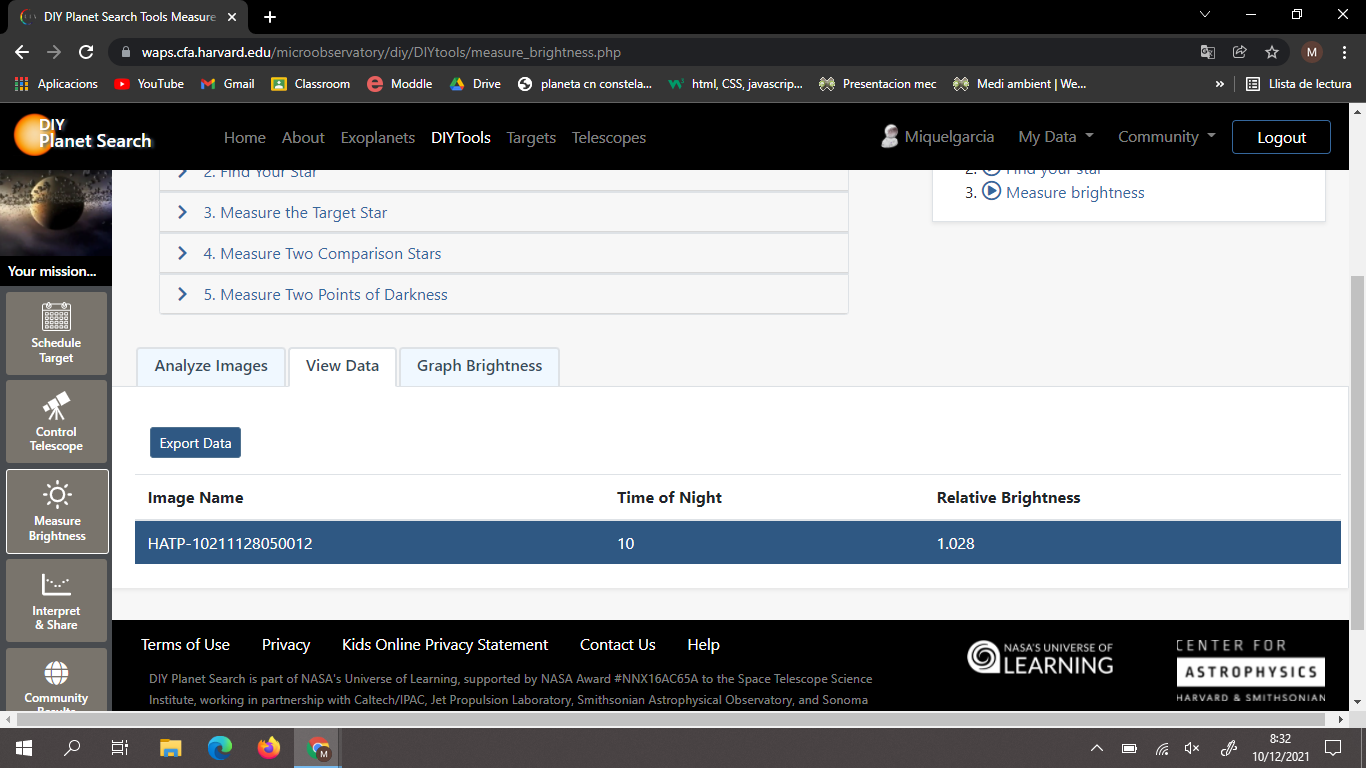Image resolution: width=1366 pixels, height=768 pixels.
Task: Reload the page using the refresh icon
Action: coord(86,52)
